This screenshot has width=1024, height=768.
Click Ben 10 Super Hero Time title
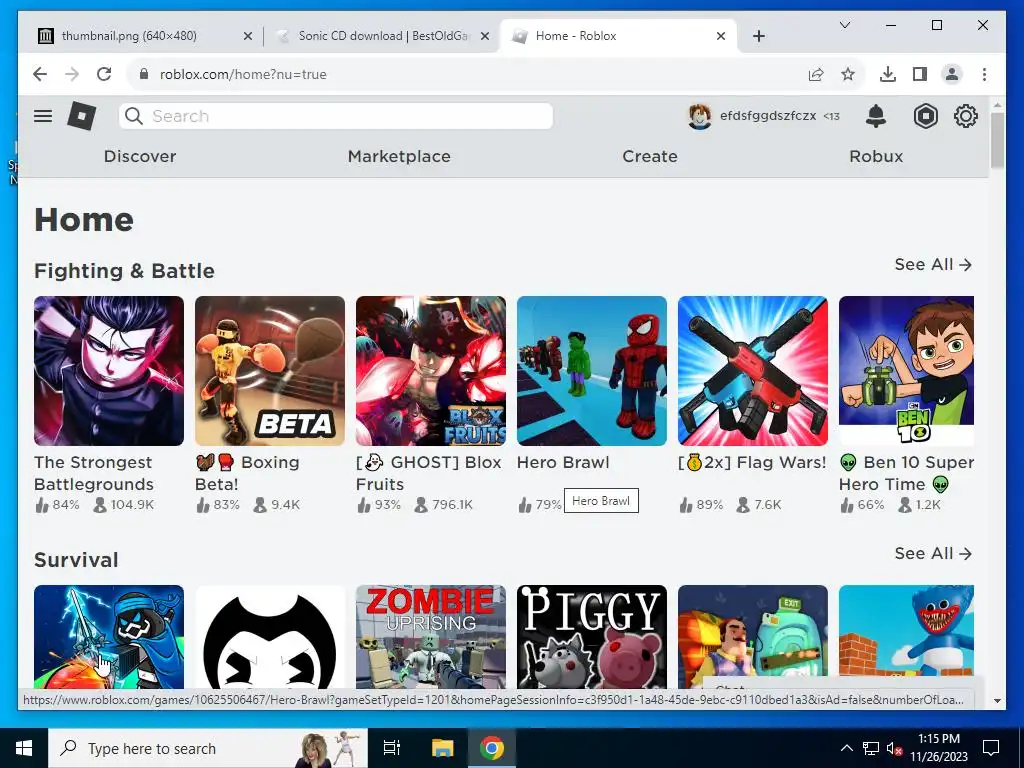click(906, 473)
